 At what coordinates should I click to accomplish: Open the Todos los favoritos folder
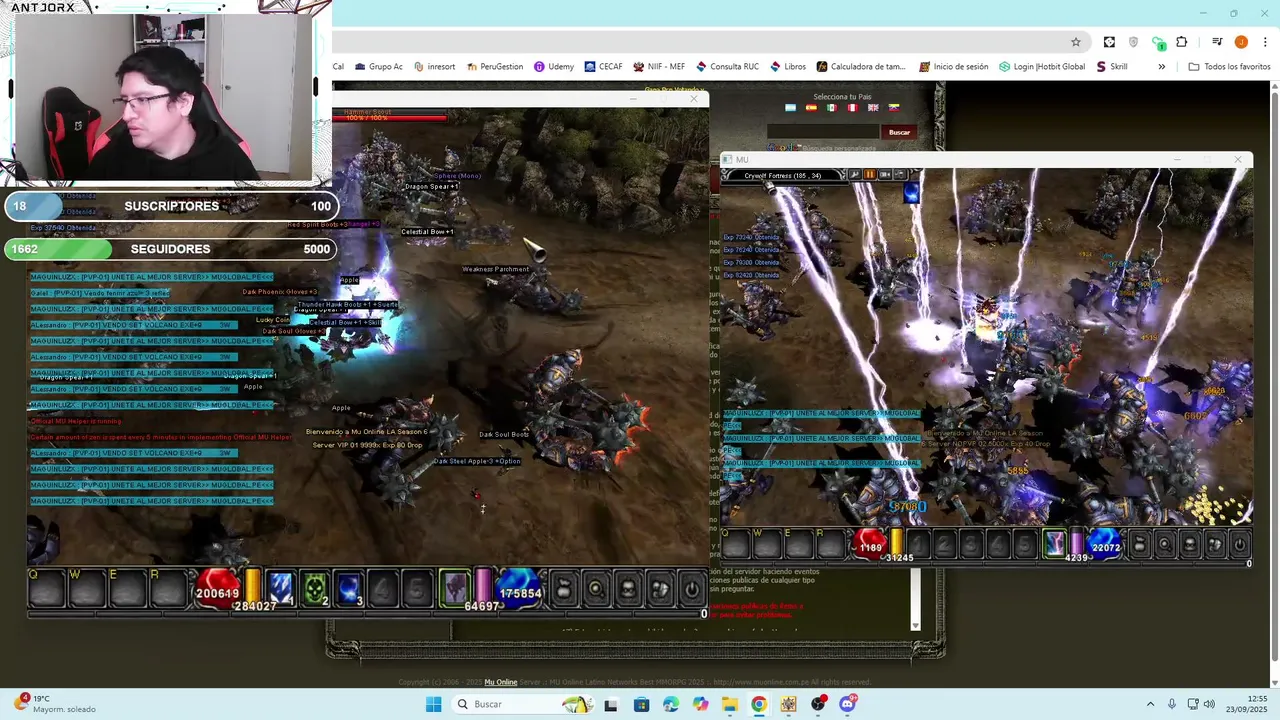[1229, 67]
